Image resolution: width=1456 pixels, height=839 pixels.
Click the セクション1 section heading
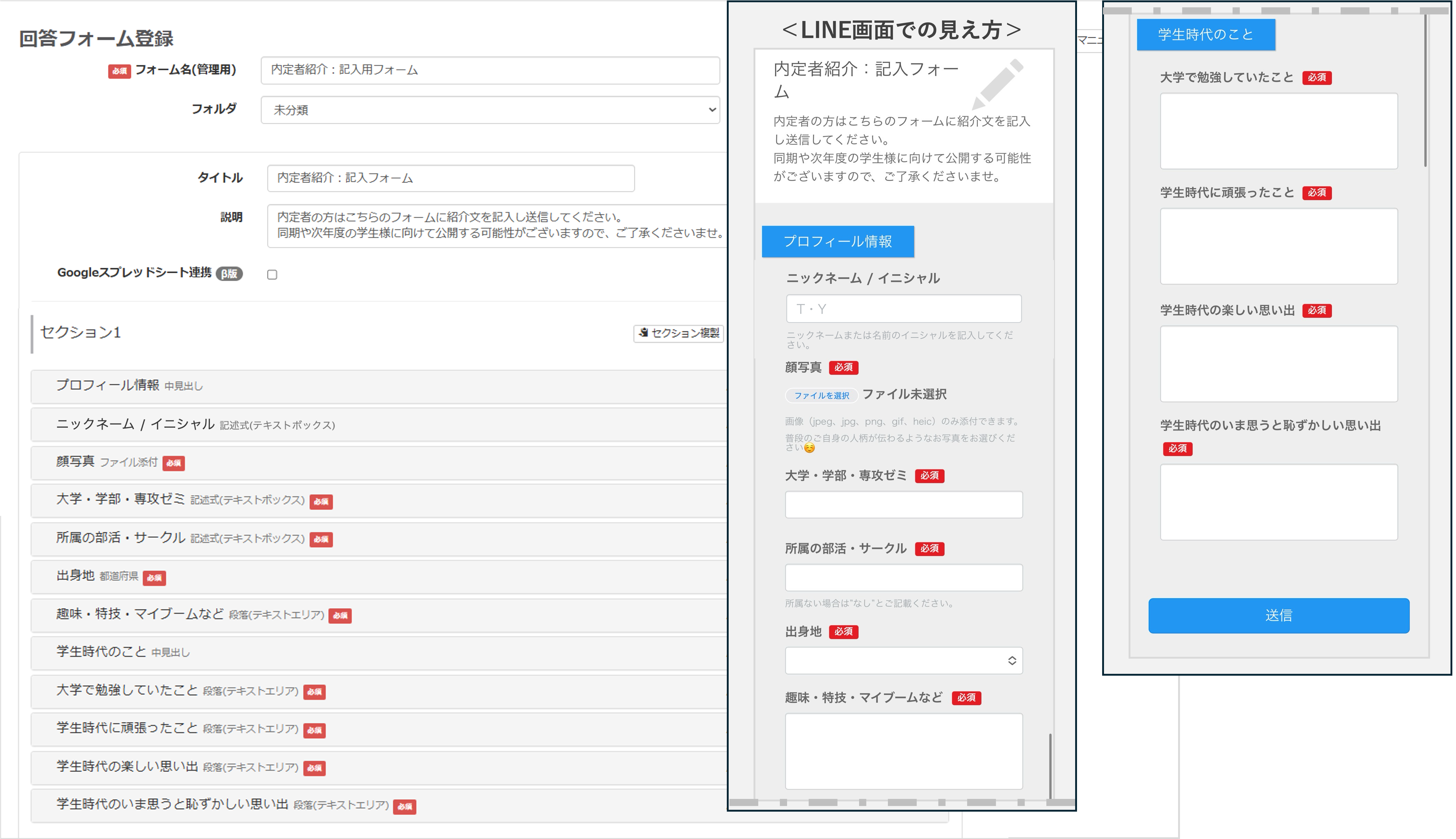point(81,332)
